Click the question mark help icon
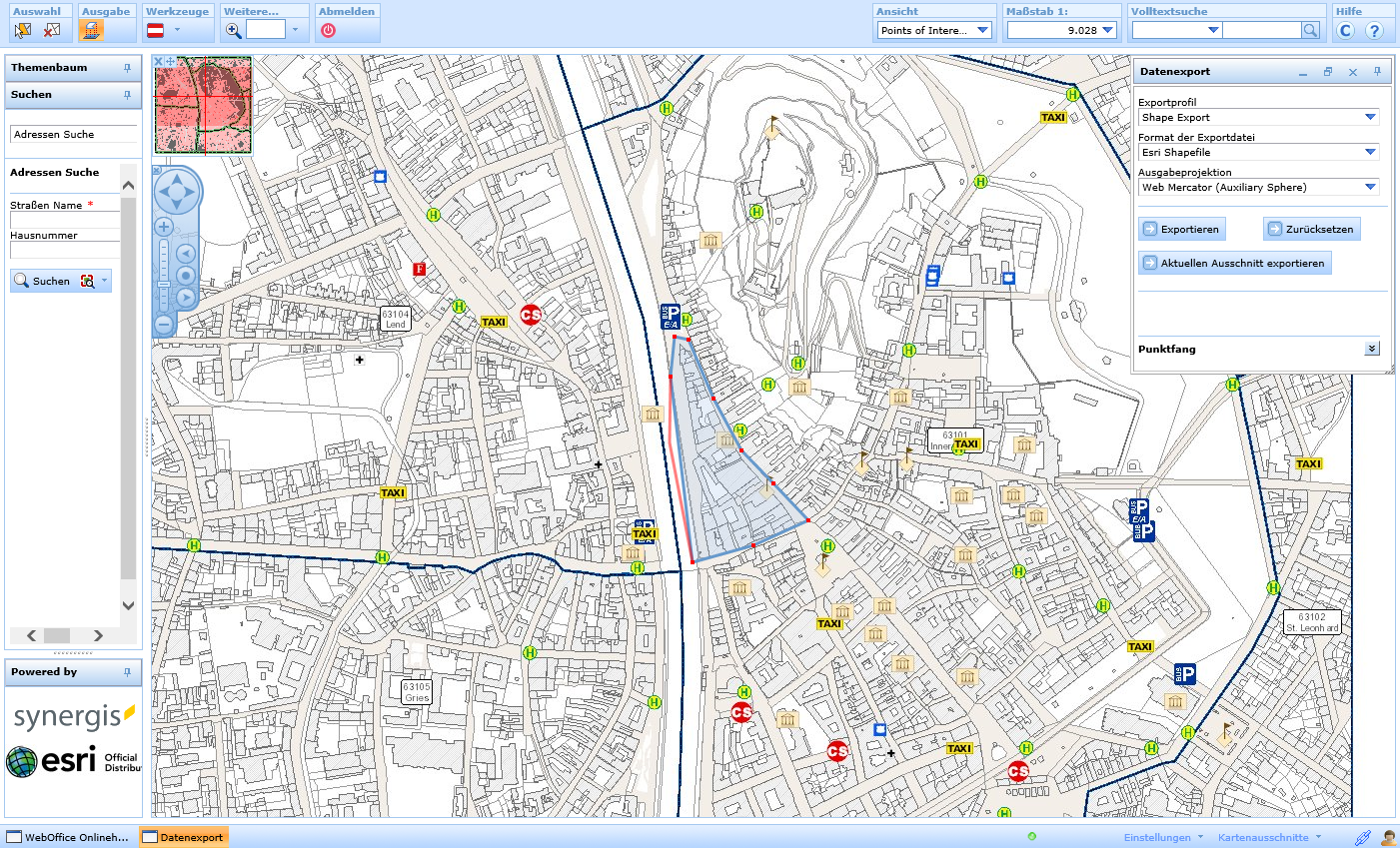This screenshot has height=848, width=1400. pyautogui.click(x=1375, y=30)
